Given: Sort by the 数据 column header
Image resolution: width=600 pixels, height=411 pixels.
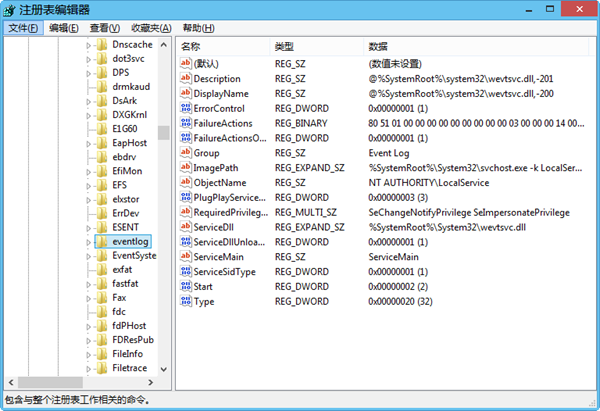Looking at the screenshot, I should pos(476,47).
